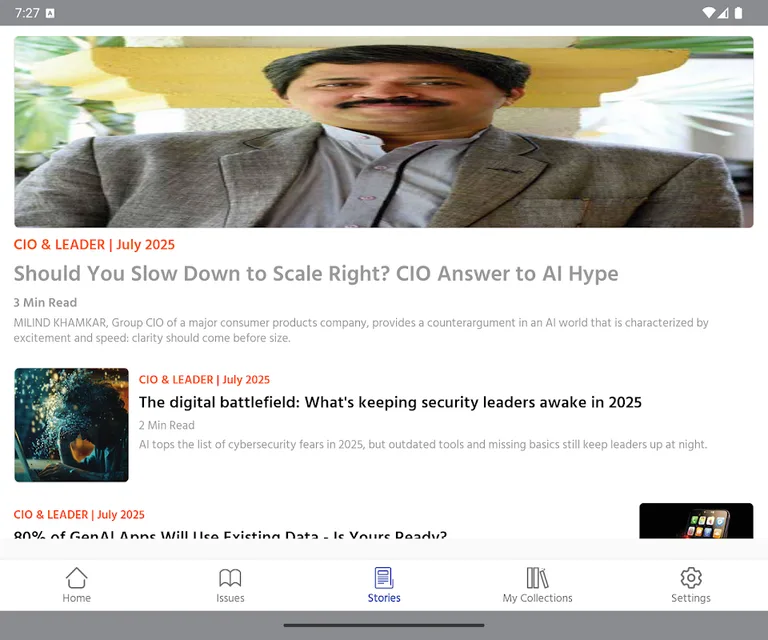The height and width of the screenshot is (640, 768).
Task: Switch to My Collections tab label
Action: pos(537,598)
